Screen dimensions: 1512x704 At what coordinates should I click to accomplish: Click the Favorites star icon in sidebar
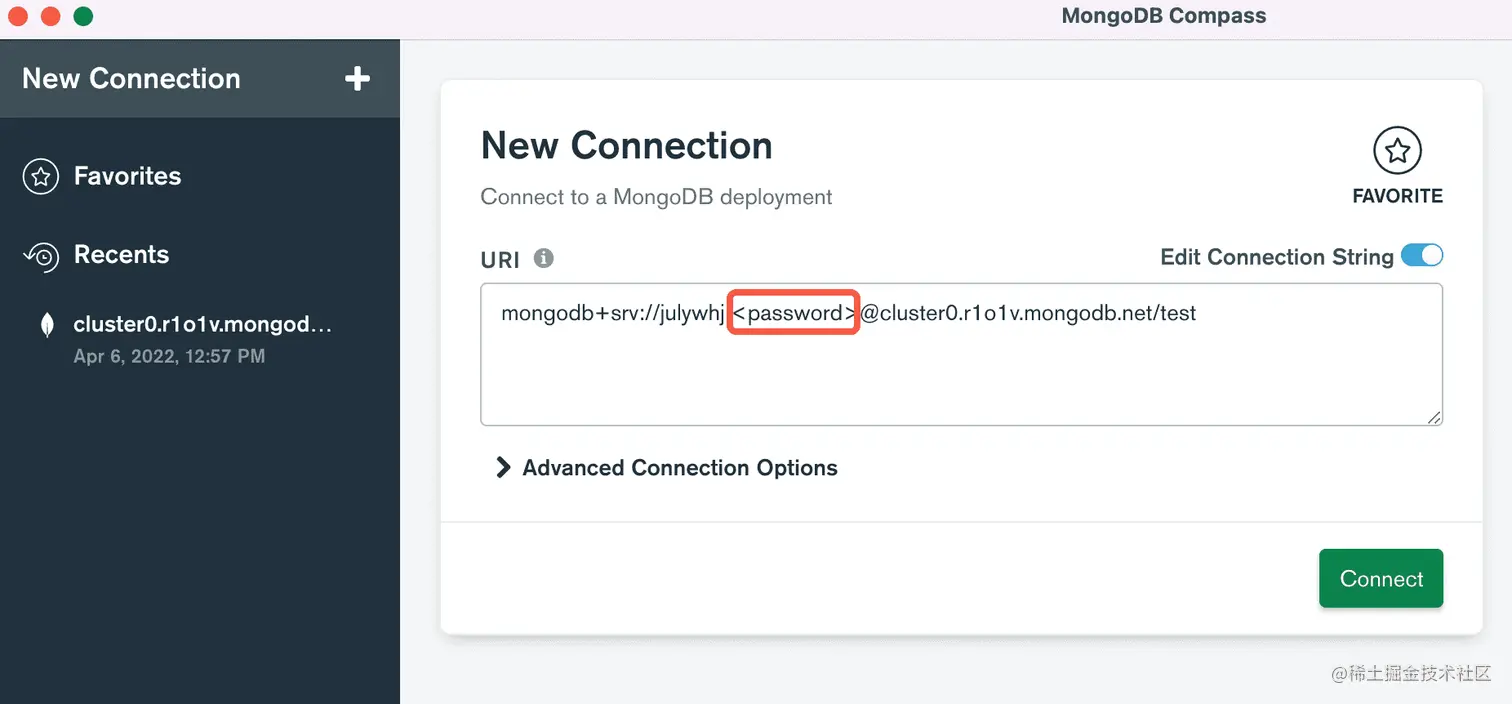[x=41, y=177]
